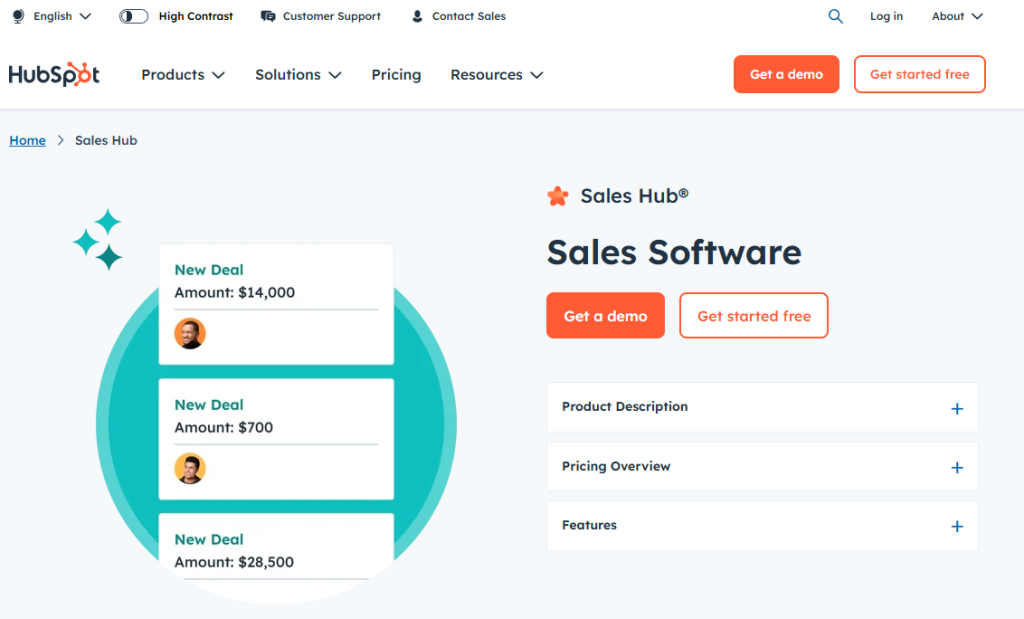Click Get started free below Sales Software
The height and width of the screenshot is (619, 1024).
pyautogui.click(x=754, y=315)
